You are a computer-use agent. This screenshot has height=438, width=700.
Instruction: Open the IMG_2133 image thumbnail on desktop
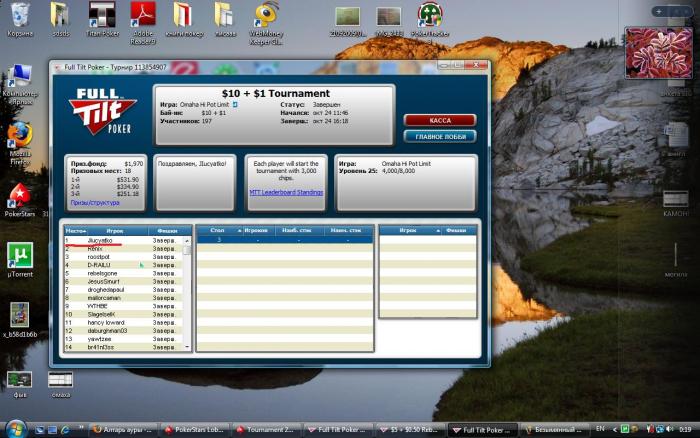(x=389, y=21)
